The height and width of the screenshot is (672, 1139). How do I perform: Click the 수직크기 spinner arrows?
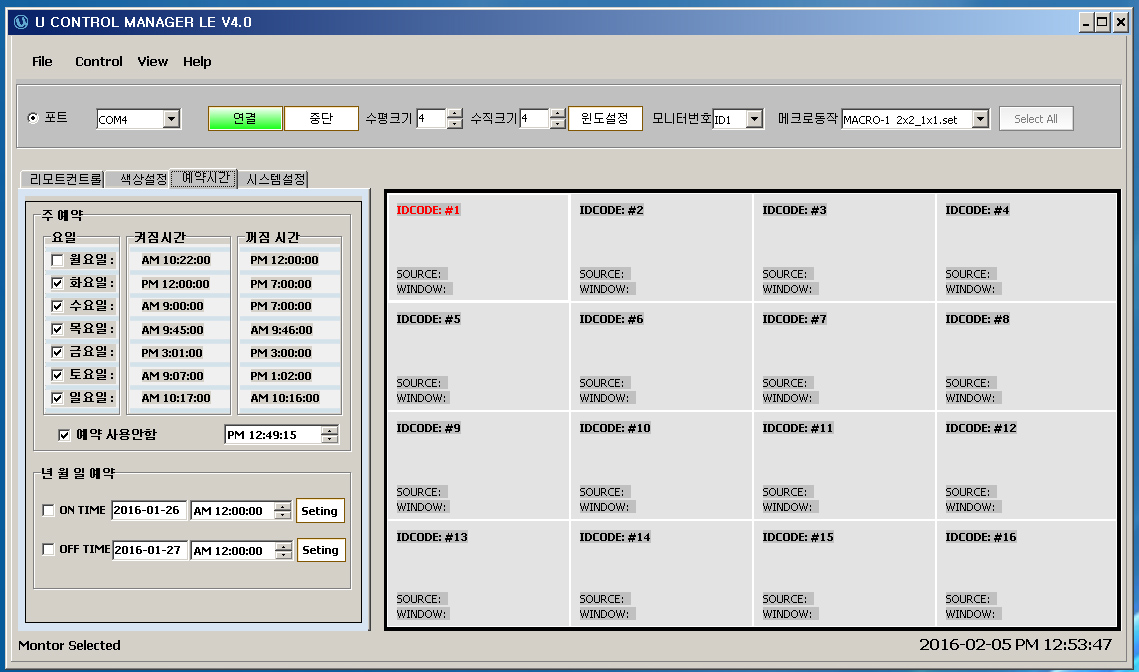(558, 118)
